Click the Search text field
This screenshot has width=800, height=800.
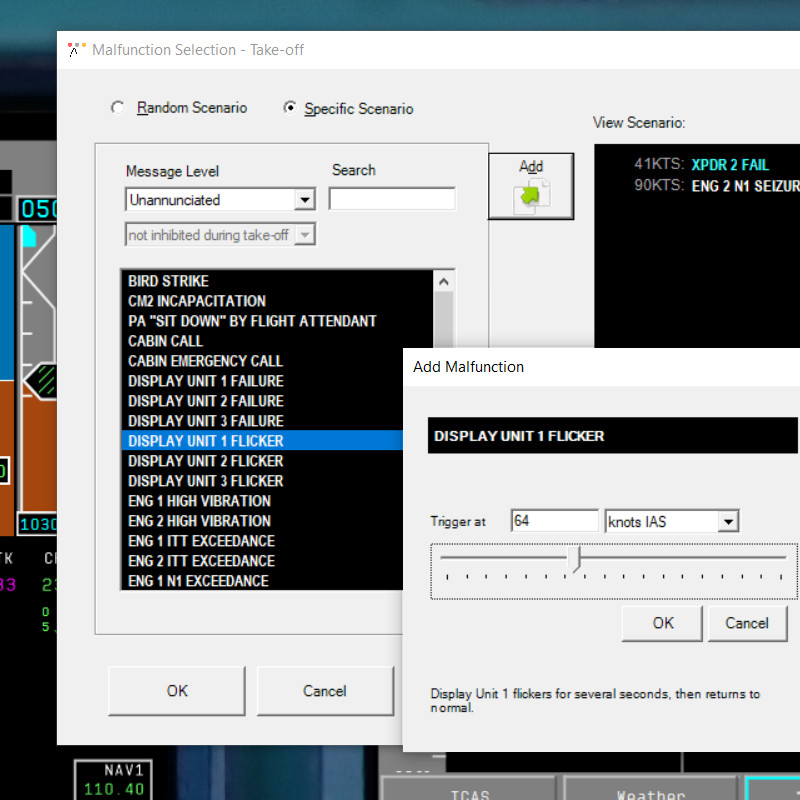pyautogui.click(x=392, y=199)
